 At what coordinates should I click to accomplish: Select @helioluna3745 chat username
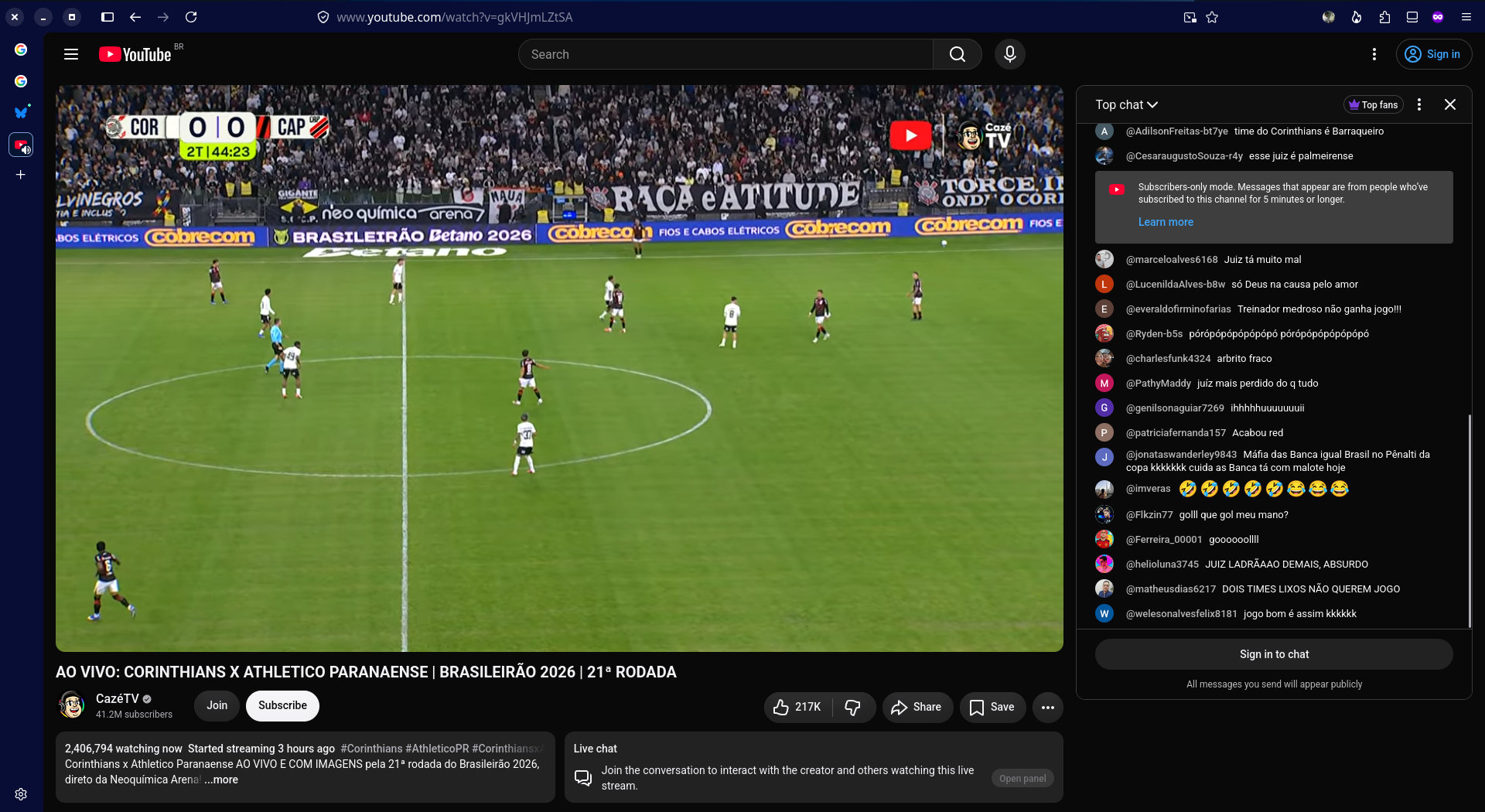click(1162, 565)
